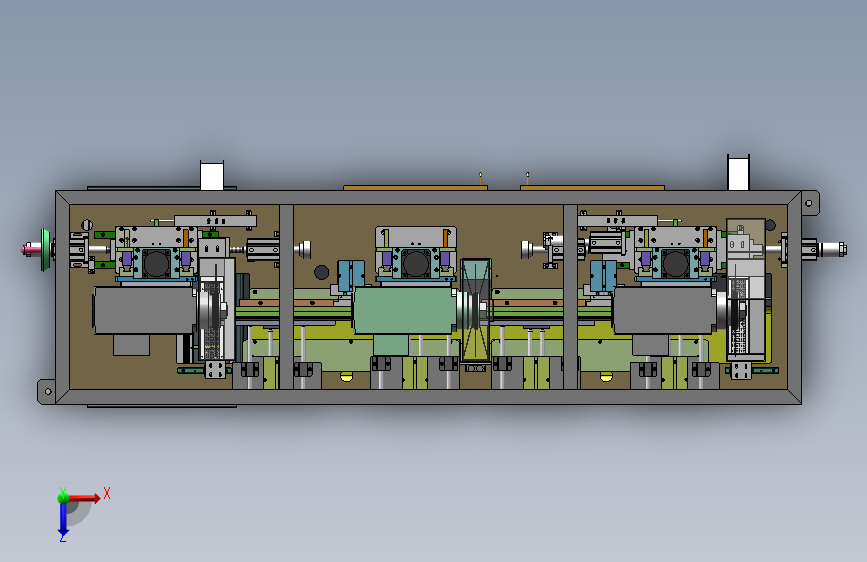The height and width of the screenshot is (562, 867).
Task: Click the red X axis arrow of triad
Action: pyautogui.click(x=84, y=498)
